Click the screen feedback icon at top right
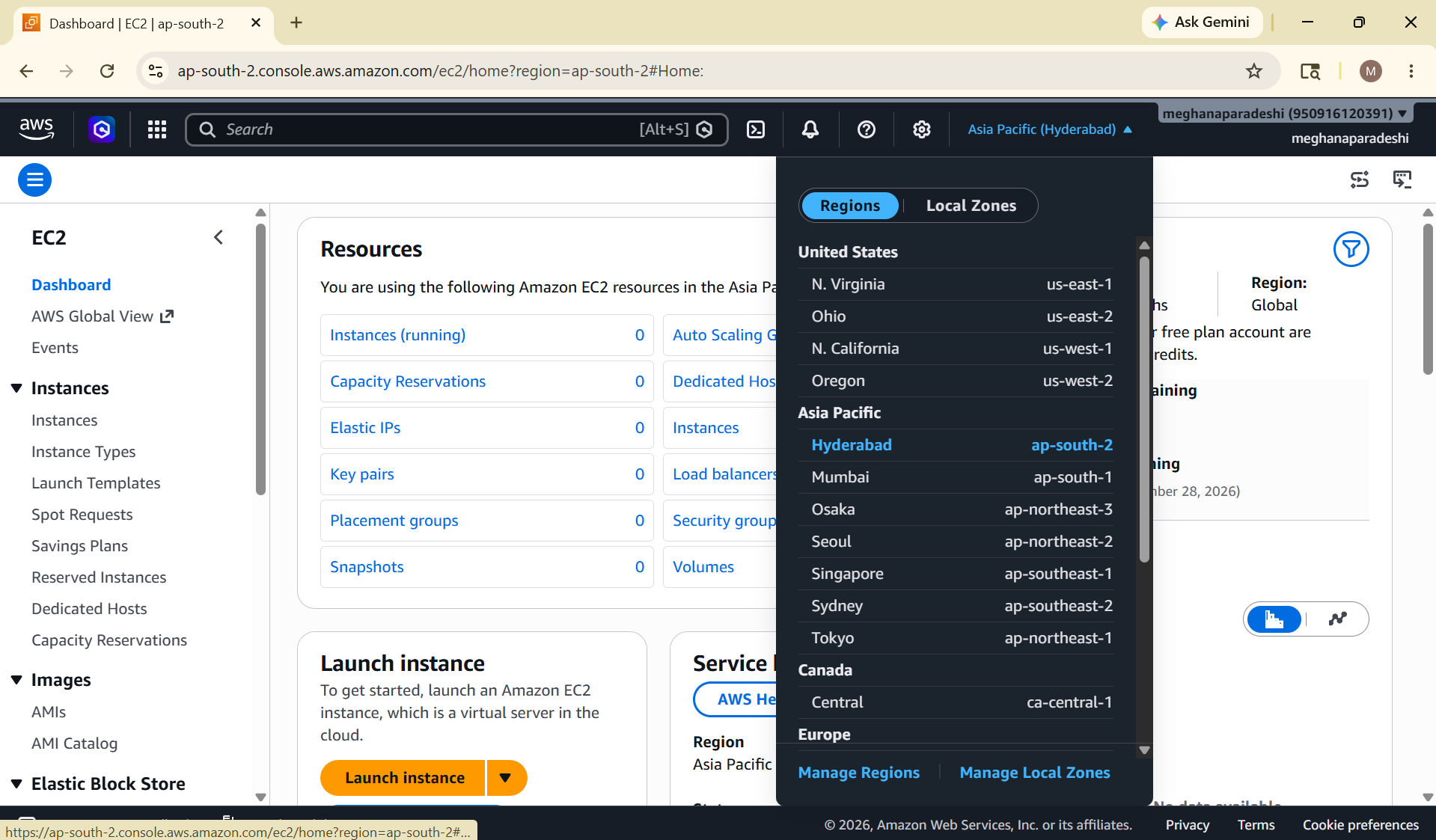The height and width of the screenshot is (840, 1436). [x=1402, y=180]
